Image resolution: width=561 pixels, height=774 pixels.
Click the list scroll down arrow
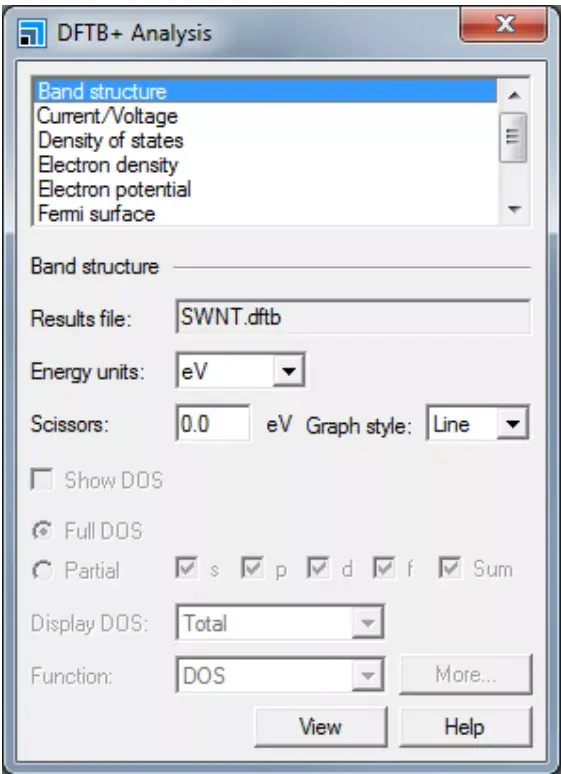tap(514, 210)
